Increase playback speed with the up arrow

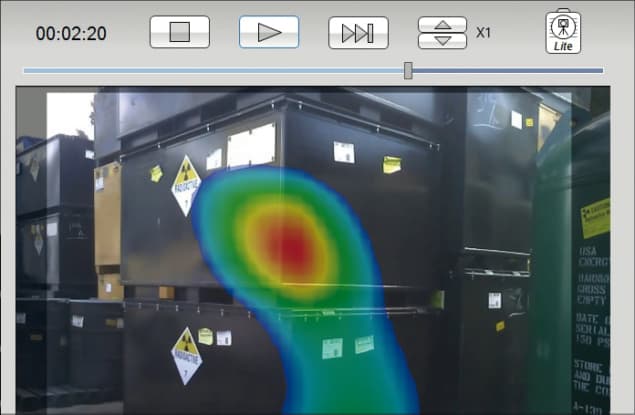[442, 24]
